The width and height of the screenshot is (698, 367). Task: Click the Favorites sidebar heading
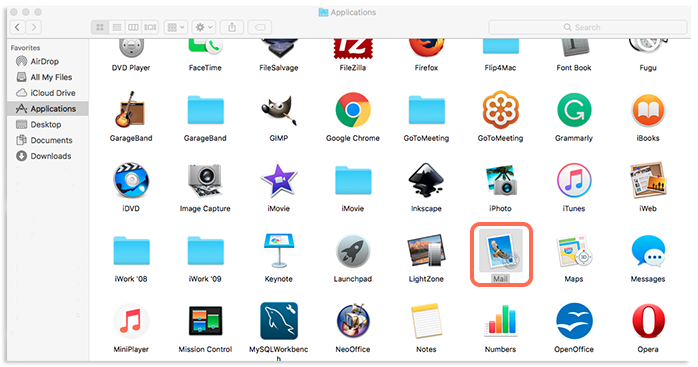pos(25,48)
